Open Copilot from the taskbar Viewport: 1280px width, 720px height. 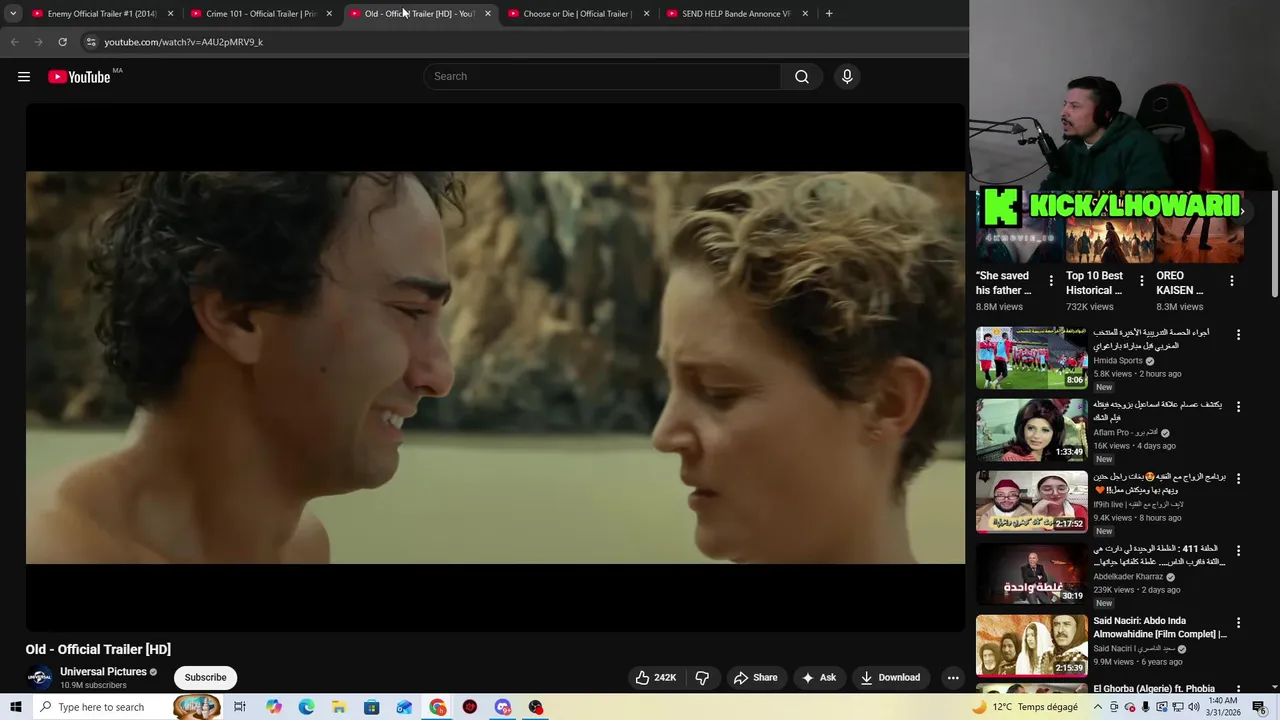click(274, 707)
